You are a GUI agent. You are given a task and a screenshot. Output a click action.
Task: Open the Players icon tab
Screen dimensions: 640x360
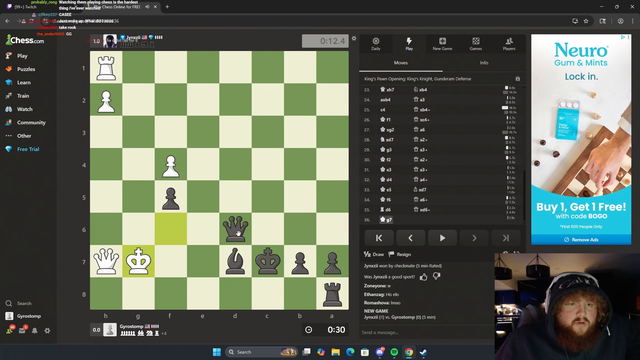point(509,44)
